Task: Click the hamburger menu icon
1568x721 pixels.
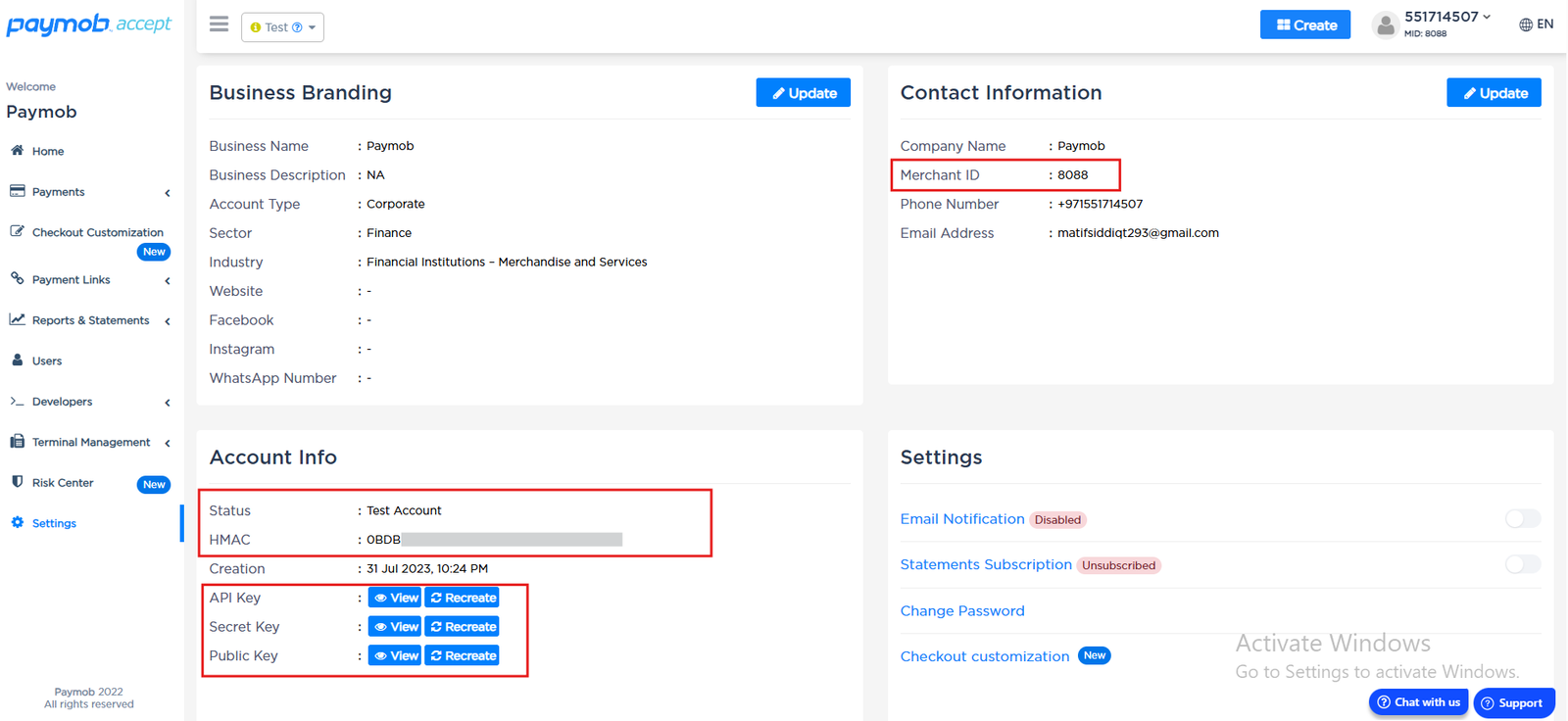Action: click(x=219, y=24)
